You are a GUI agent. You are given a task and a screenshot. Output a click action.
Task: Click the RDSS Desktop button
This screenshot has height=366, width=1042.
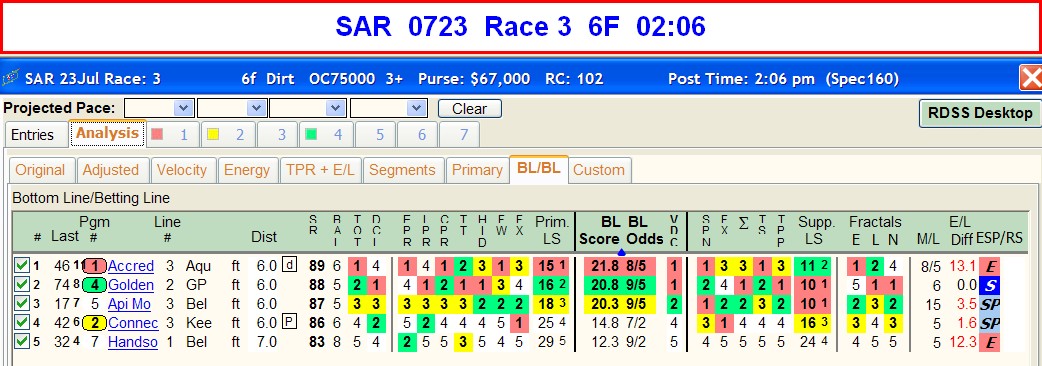(980, 114)
